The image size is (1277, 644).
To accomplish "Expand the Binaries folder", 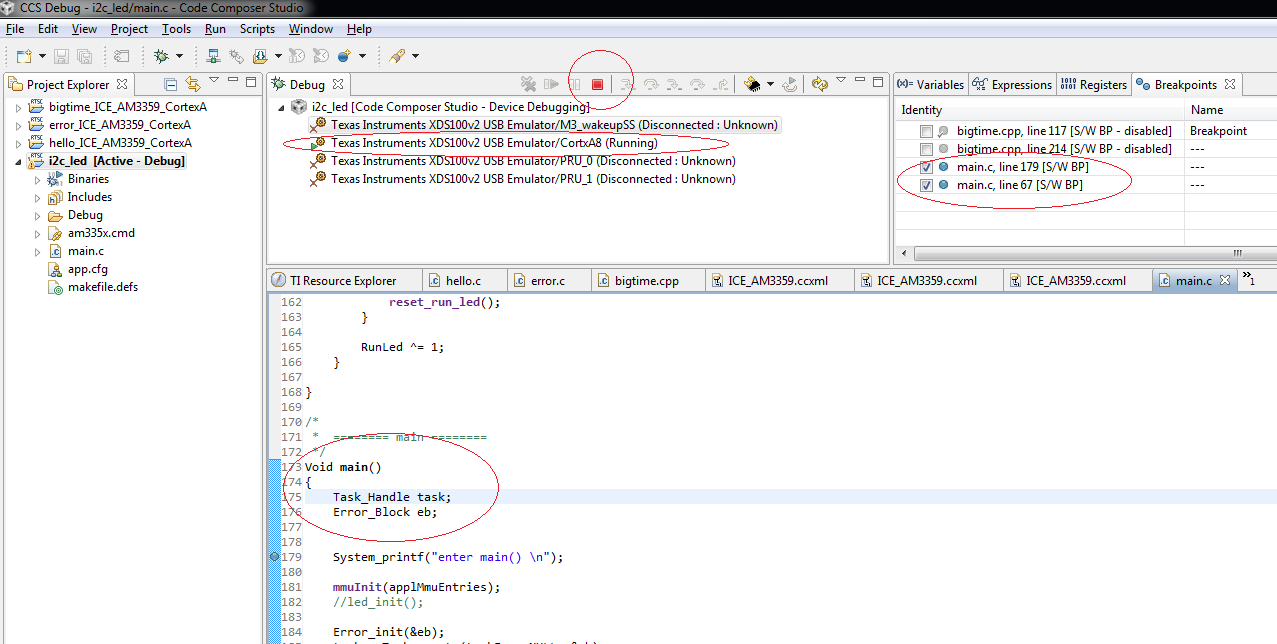I will (x=38, y=179).
